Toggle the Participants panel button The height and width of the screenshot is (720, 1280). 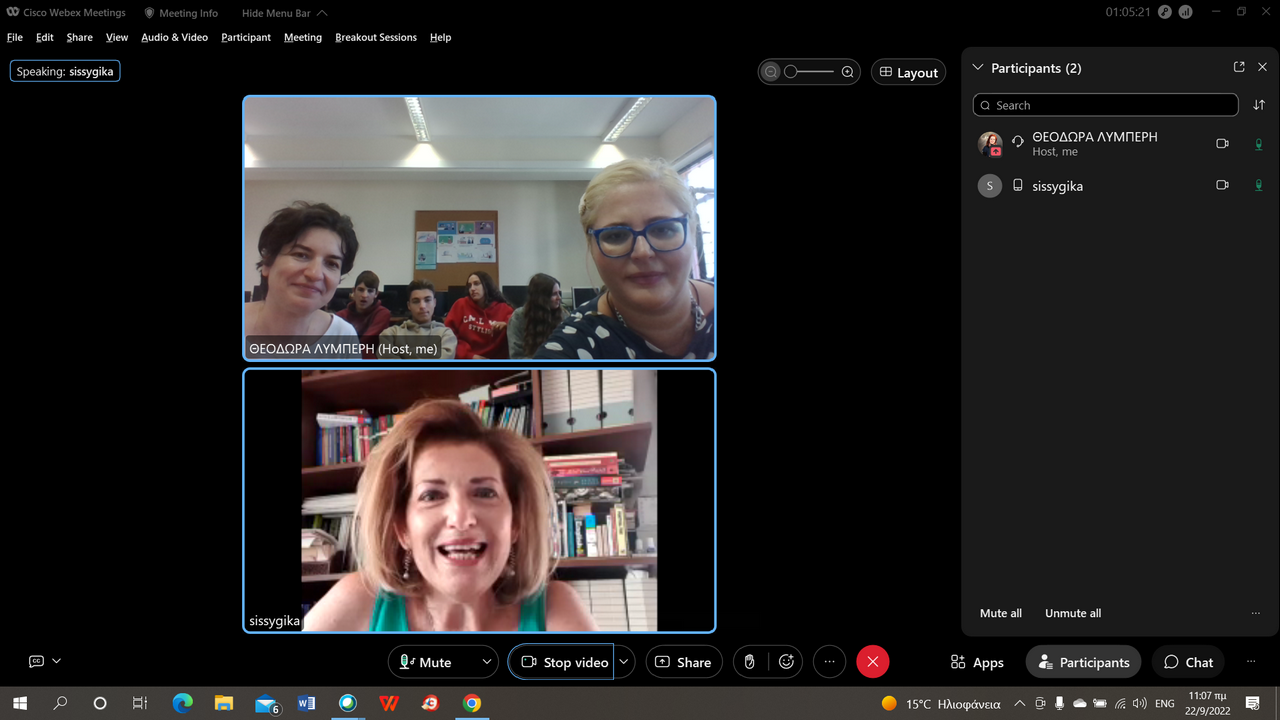1084,662
